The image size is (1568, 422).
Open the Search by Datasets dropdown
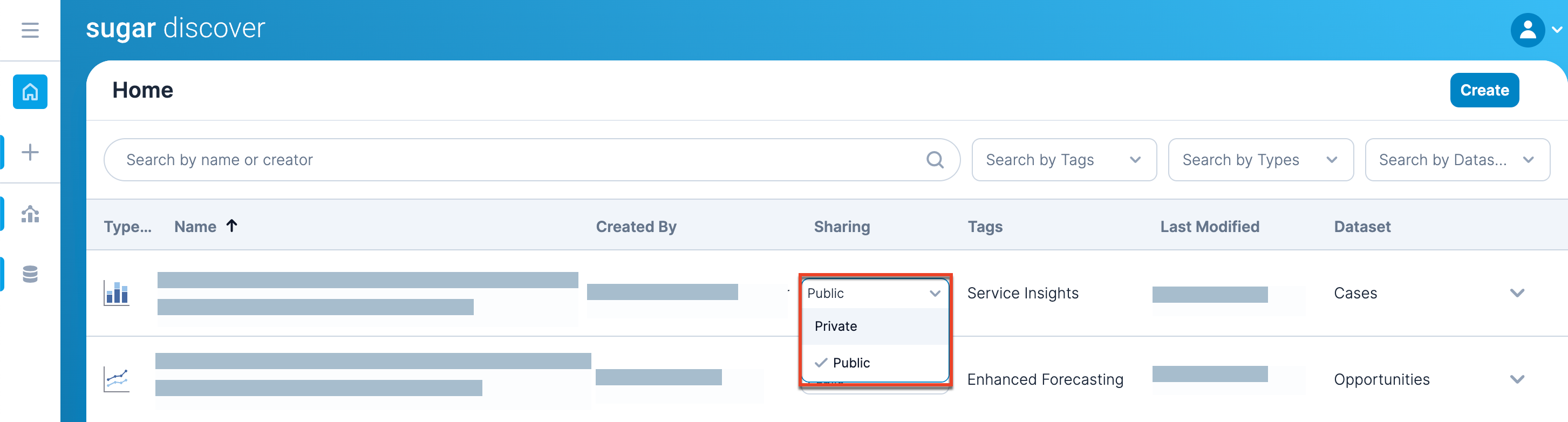[1457, 160]
